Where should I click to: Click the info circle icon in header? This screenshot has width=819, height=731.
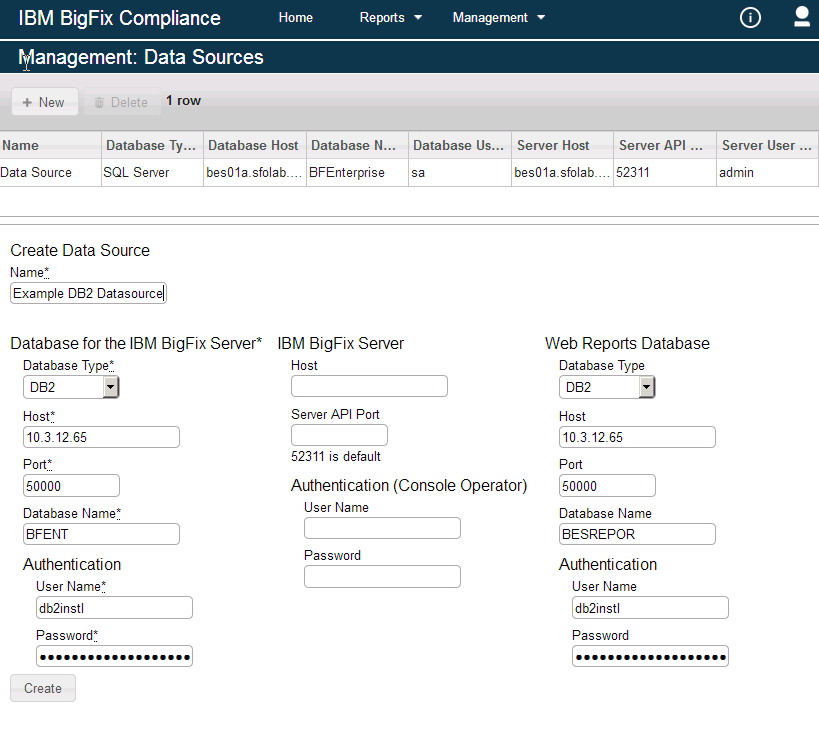pyautogui.click(x=750, y=18)
